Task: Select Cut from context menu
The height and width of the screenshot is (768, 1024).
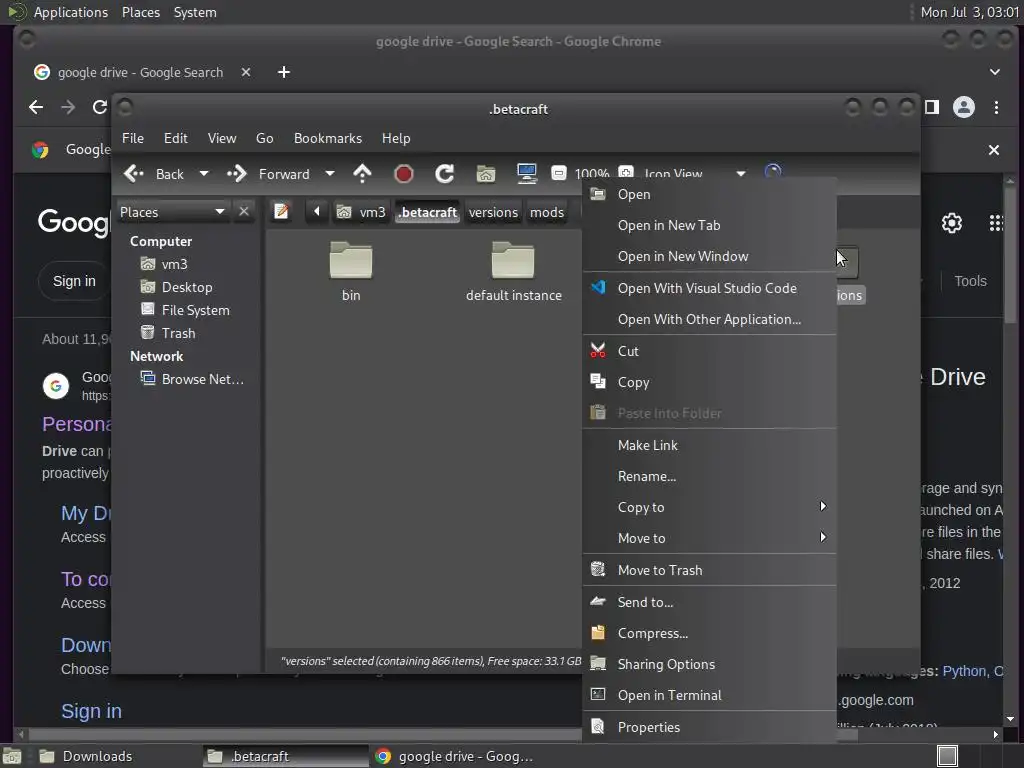Action: tap(709, 351)
